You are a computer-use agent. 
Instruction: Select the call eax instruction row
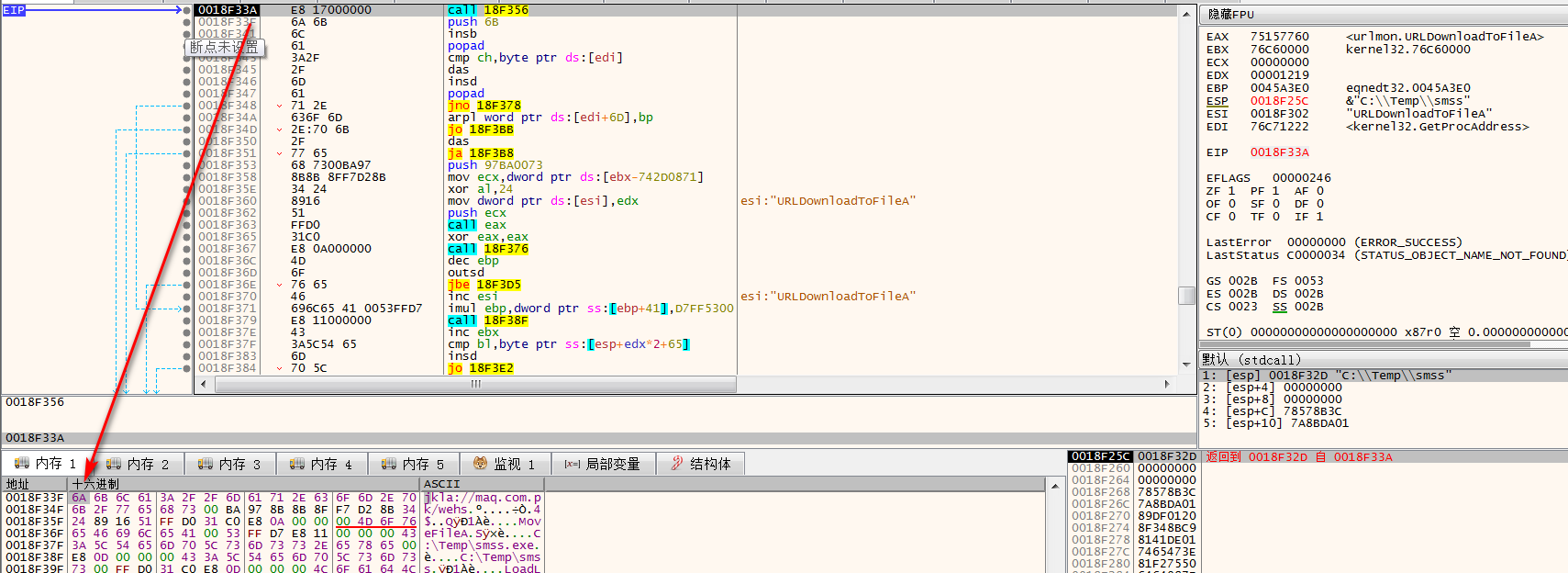pos(684,225)
